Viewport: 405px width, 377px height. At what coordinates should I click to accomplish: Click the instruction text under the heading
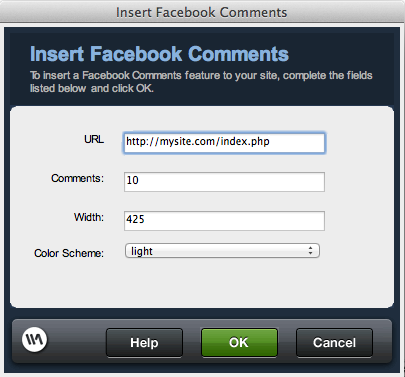click(201, 82)
